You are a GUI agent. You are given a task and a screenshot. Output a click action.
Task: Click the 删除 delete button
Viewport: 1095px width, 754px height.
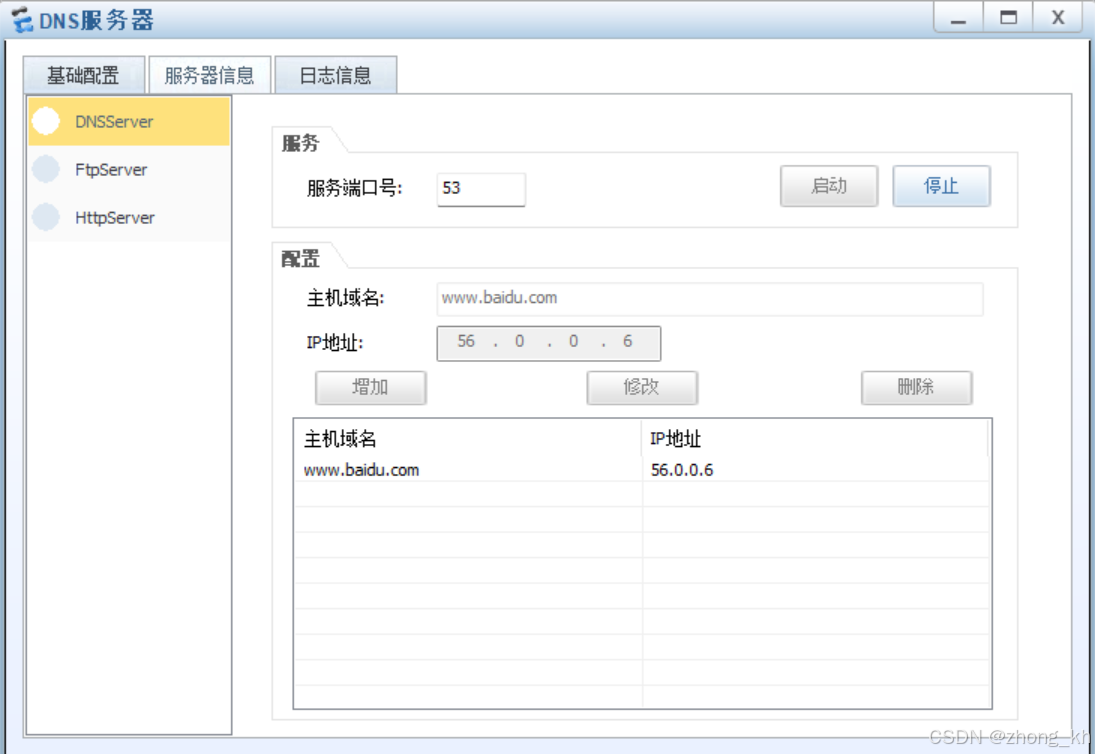click(916, 387)
